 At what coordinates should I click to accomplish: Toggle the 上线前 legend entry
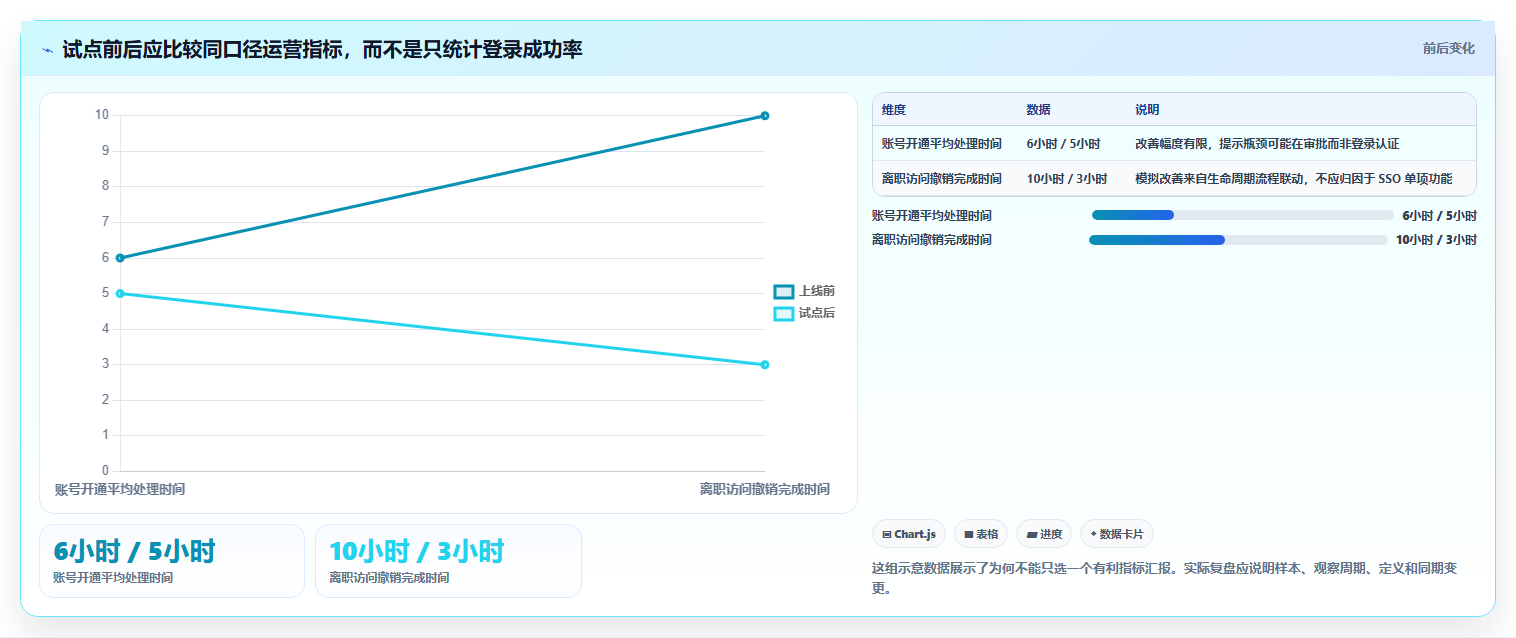coord(804,291)
